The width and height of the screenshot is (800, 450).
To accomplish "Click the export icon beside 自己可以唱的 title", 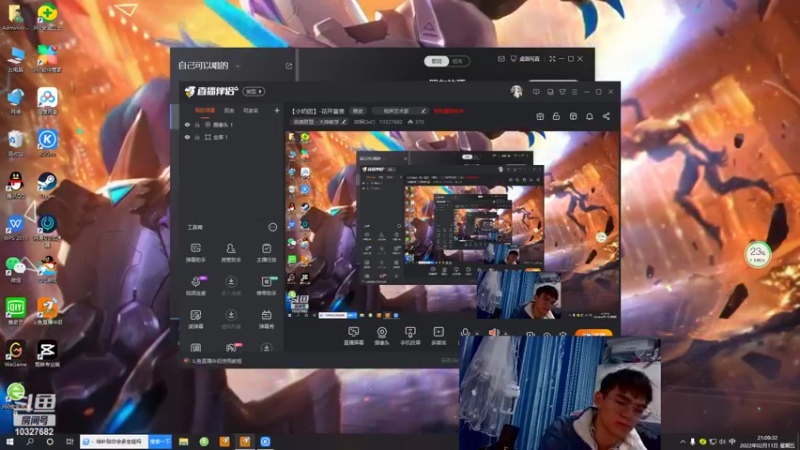I will pos(289,66).
